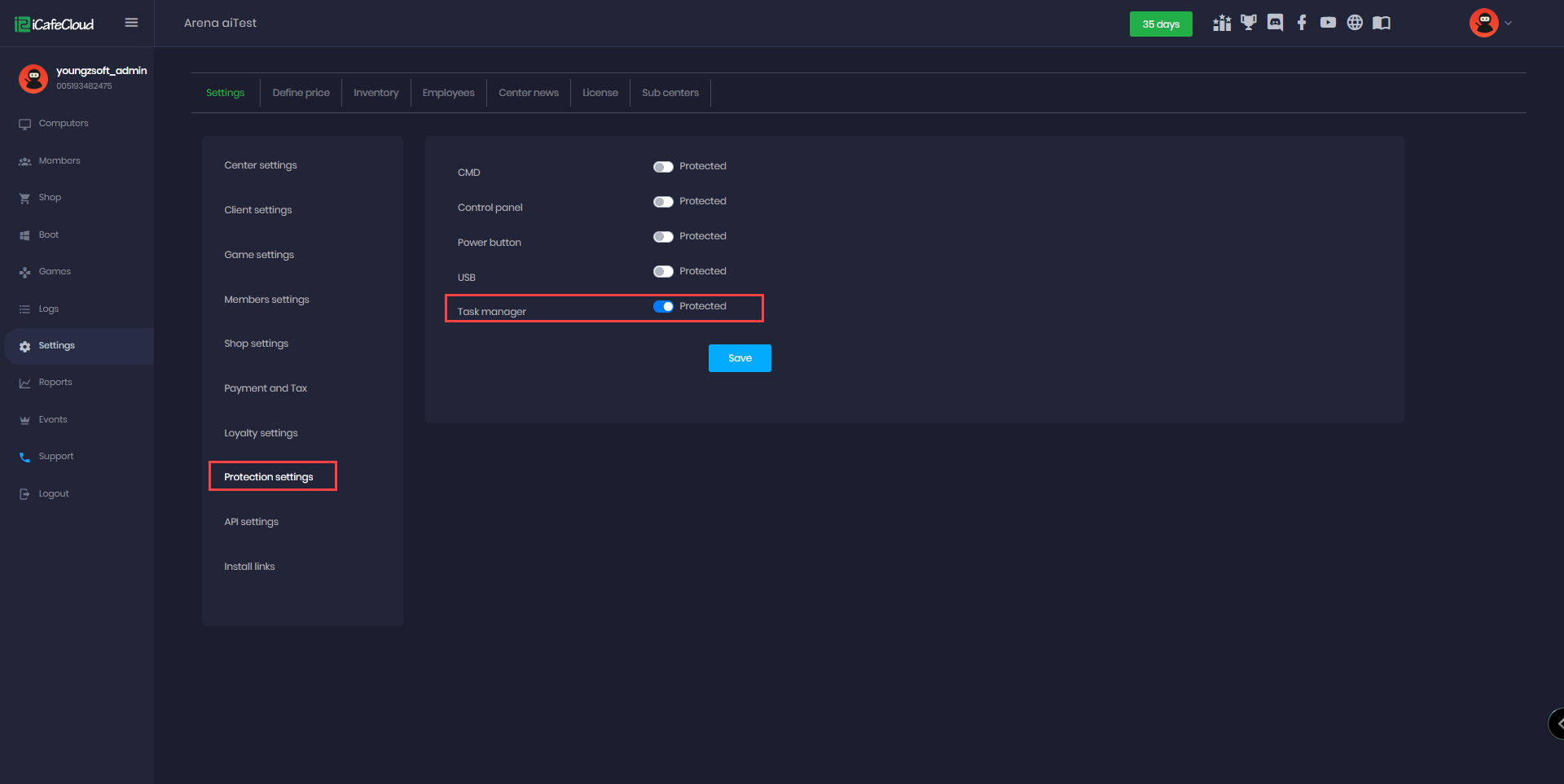This screenshot has height=784, width=1564.
Task: Toggle the hamburger sidebar menu icon
Action: [x=131, y=23]
